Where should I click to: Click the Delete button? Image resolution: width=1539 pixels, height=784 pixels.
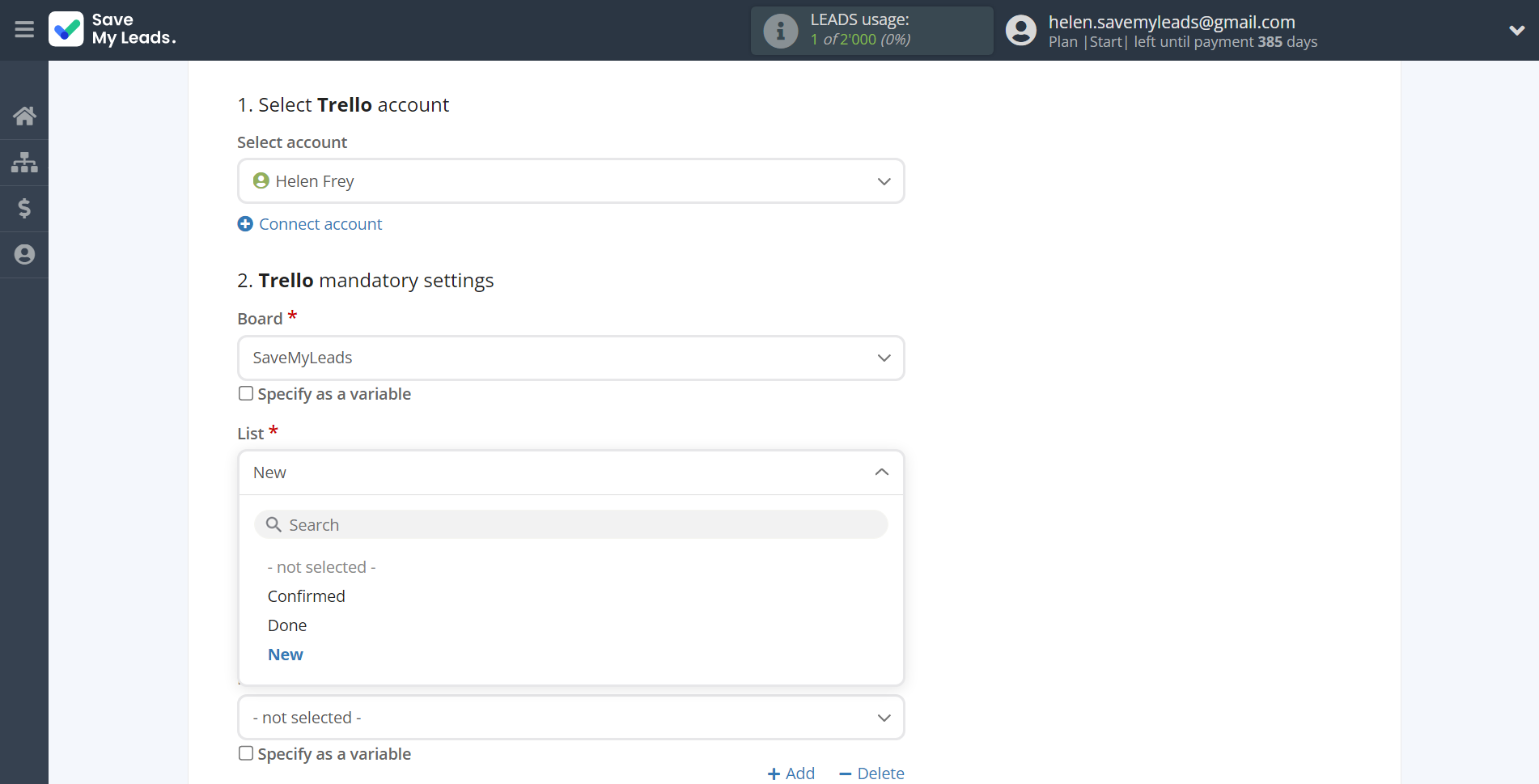click(871, 773)
